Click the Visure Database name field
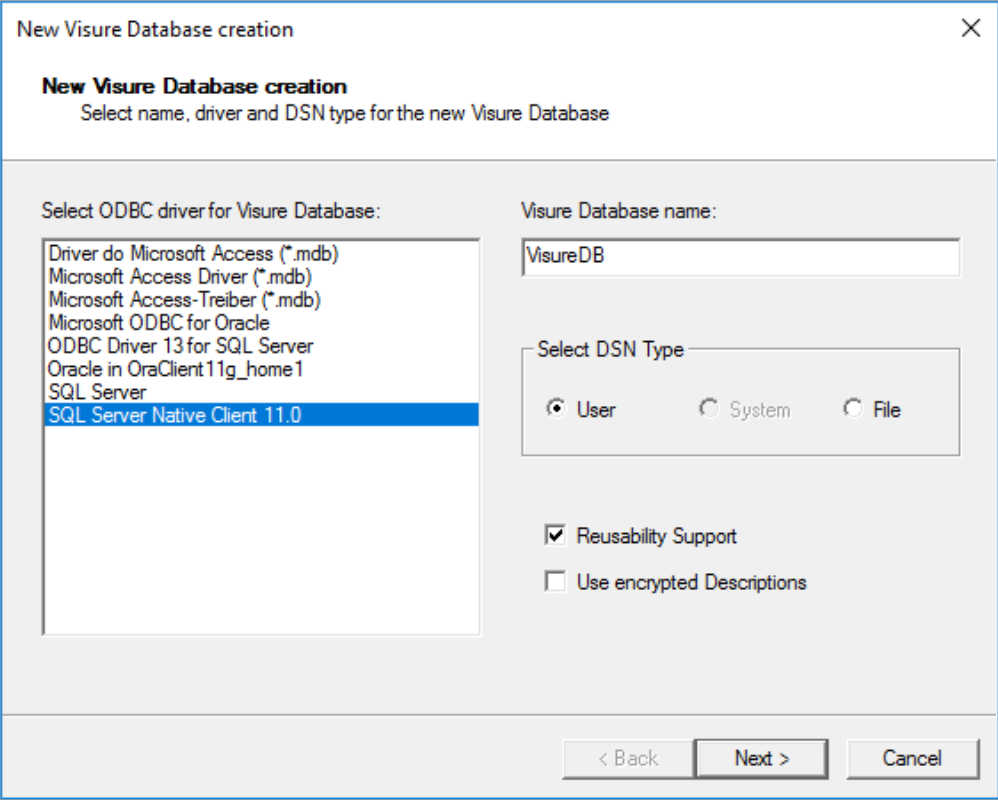The width and height of the screenshot is (998, 800). click(741, 257)
